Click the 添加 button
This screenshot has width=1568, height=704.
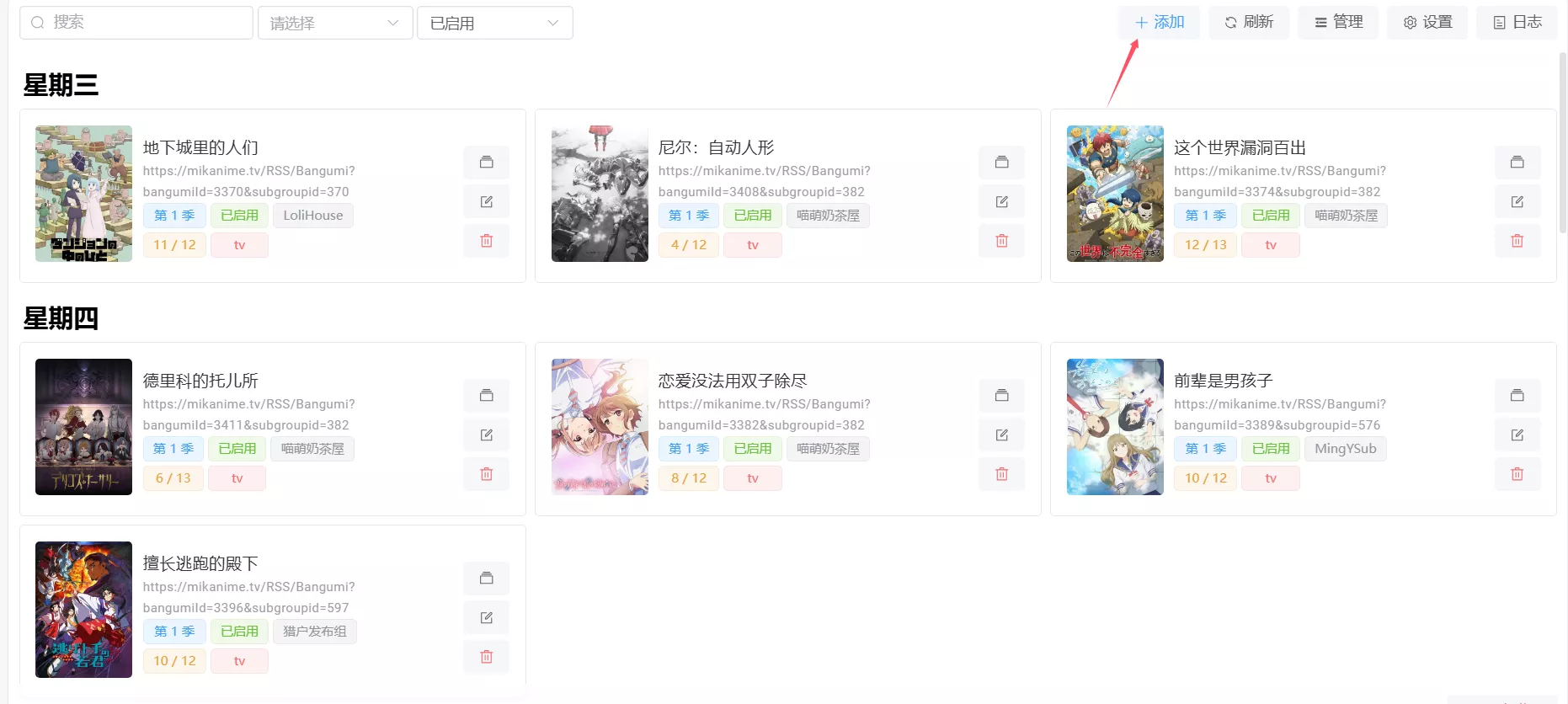coord(1159,22)
